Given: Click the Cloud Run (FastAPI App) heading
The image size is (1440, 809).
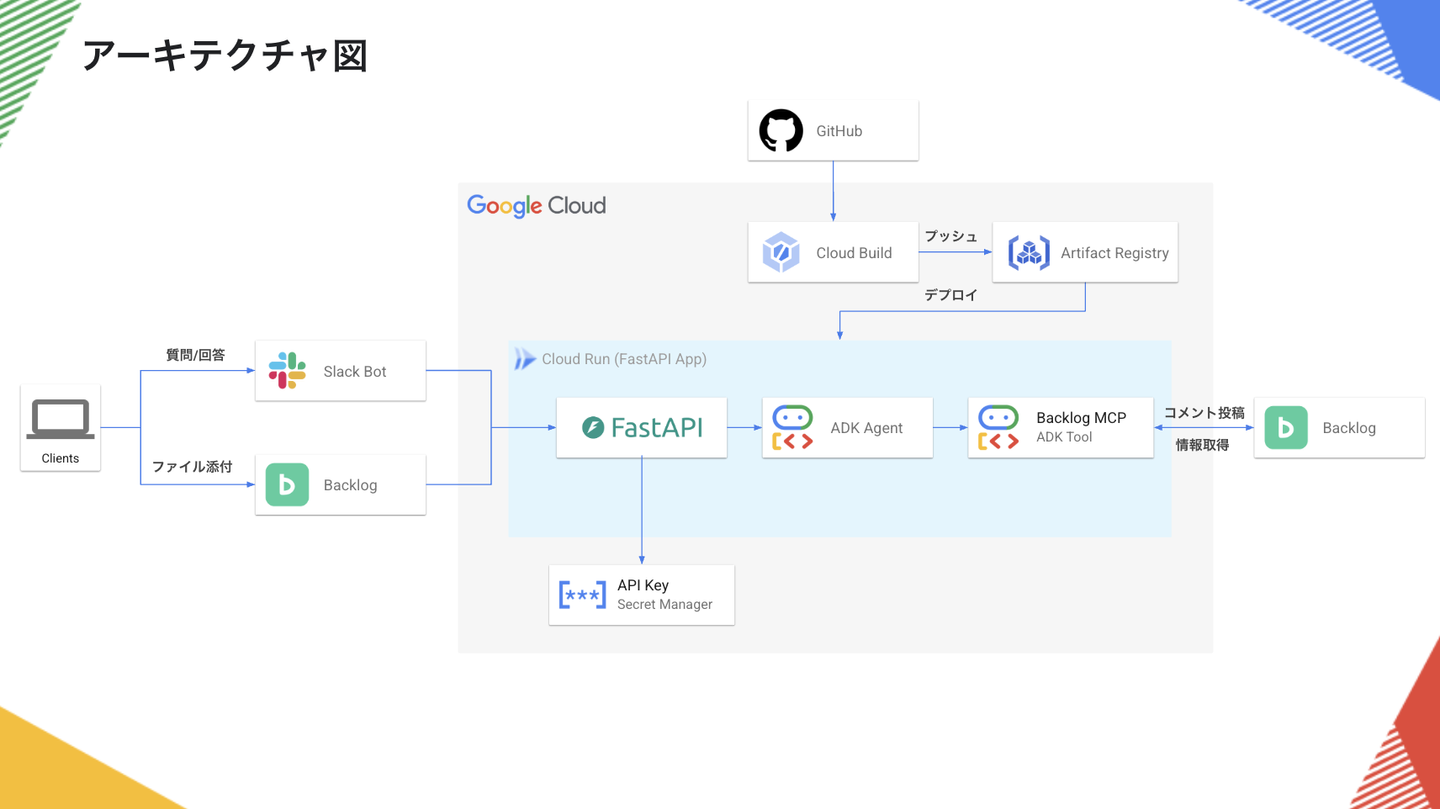Looking at the screenshot, I should (624, 359).
